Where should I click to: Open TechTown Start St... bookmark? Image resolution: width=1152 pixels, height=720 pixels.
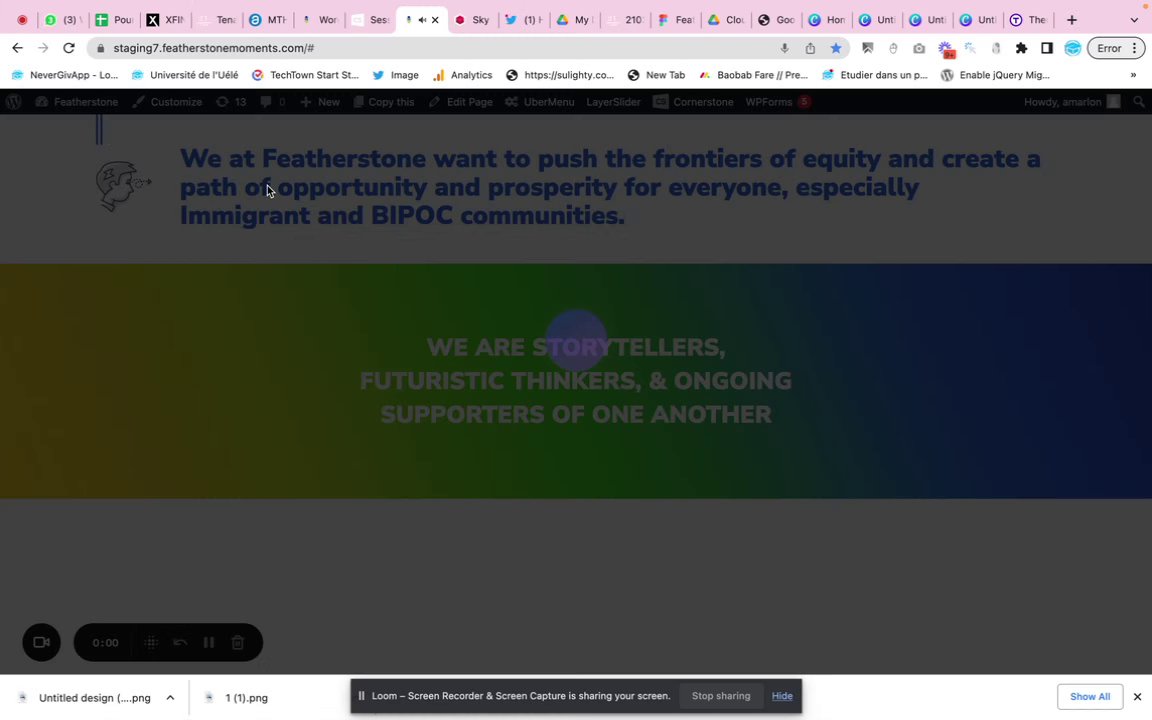click(305, 75)
